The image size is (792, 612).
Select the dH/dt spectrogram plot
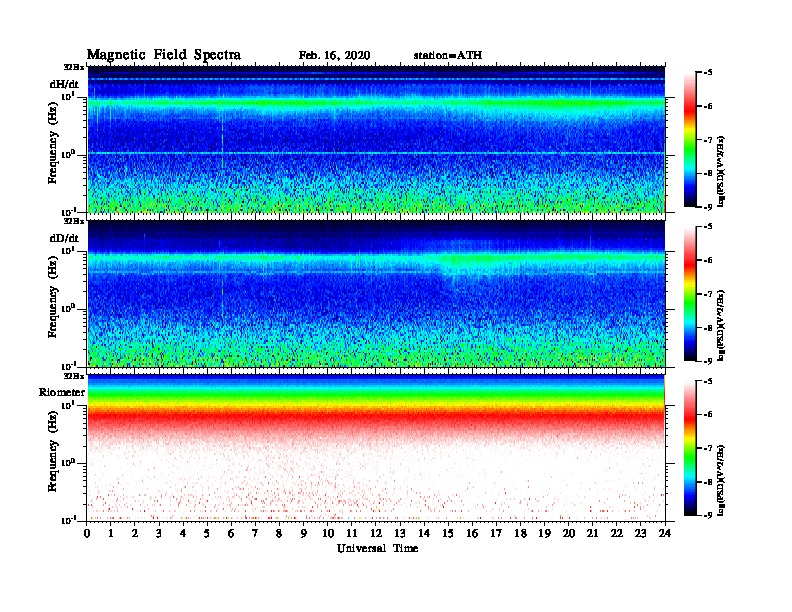(376, 139)
